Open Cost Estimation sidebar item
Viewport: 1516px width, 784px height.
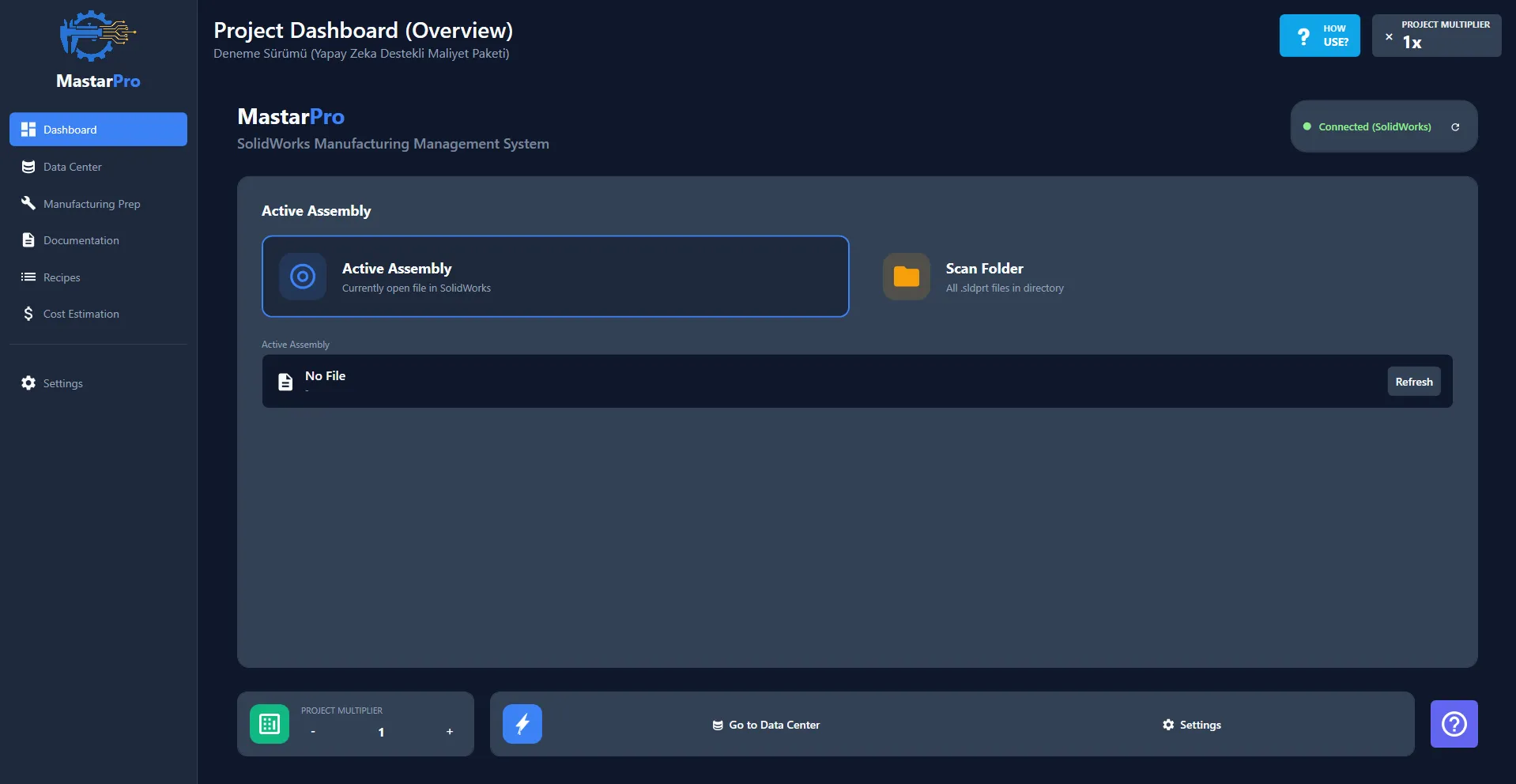(81, 314)
